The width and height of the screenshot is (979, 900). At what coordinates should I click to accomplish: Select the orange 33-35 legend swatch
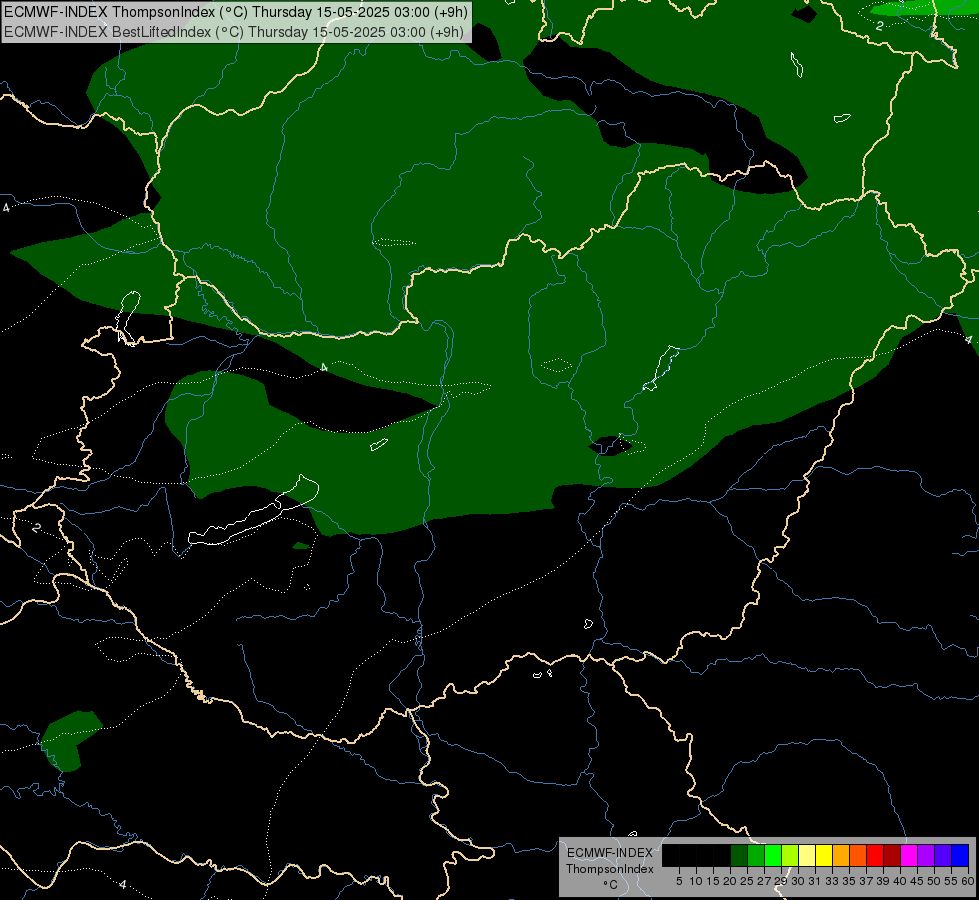(841, 855)
